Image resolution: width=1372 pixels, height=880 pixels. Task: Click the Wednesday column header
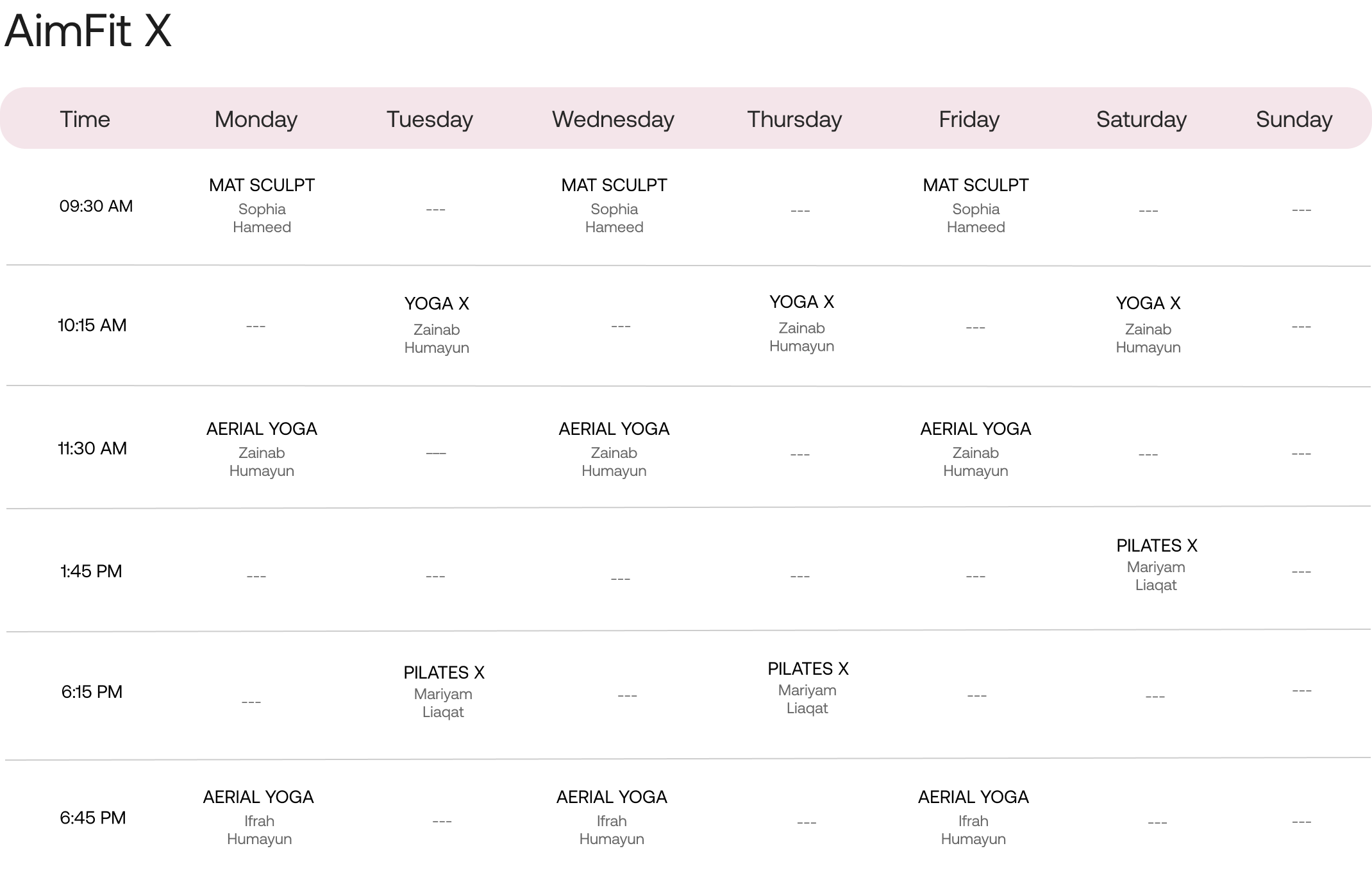[613, 119]
